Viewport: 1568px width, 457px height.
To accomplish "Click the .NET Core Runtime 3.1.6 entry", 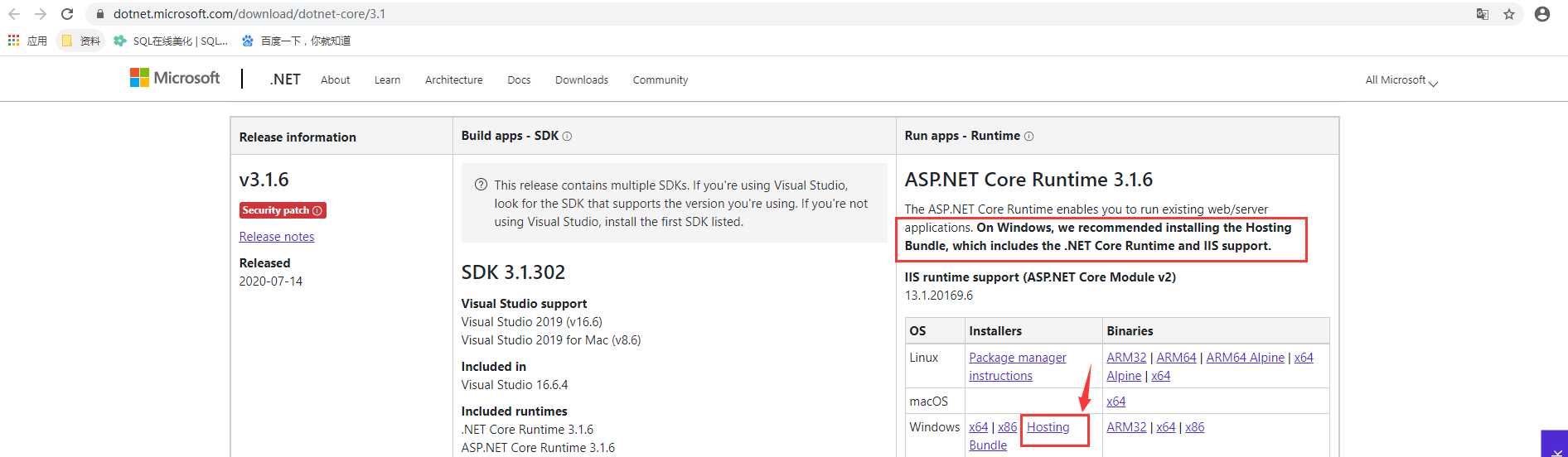I will coord(527,430).
